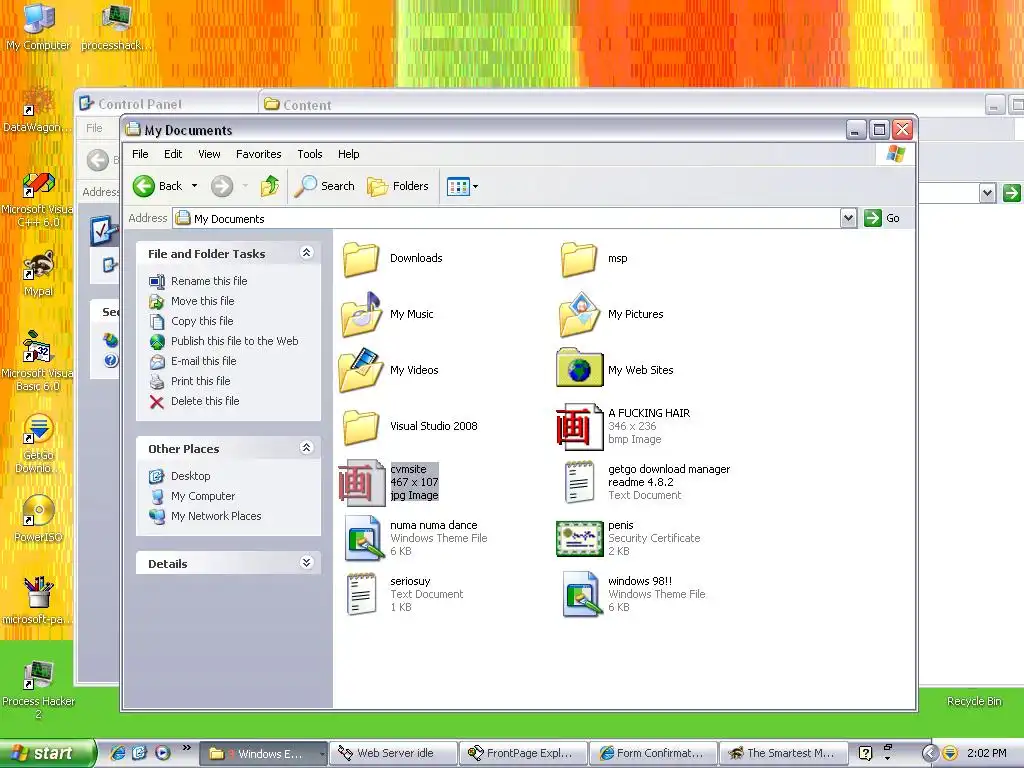Viewport: 1024px width, 768px height.
Task: Launch Internet Explorer from Quick Launch
Action: point(118,753)
